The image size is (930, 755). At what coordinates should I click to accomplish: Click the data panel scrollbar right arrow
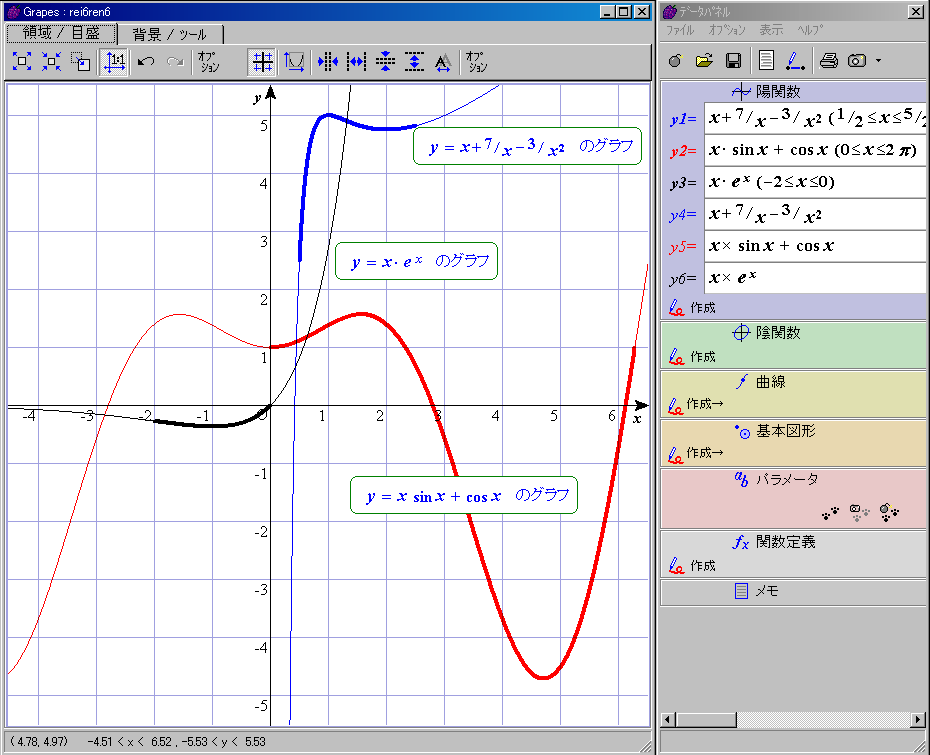point(918,720)
